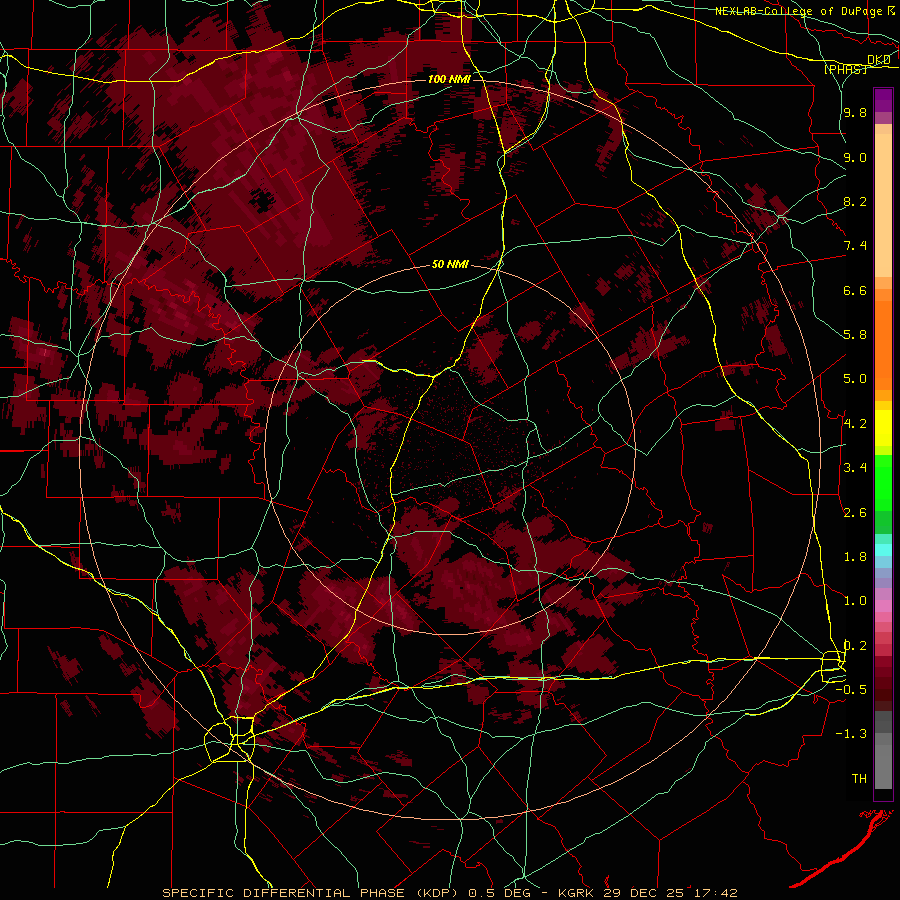Click the 5.8 legend value
Screen dimensions: 900x900
click(855, 335)
